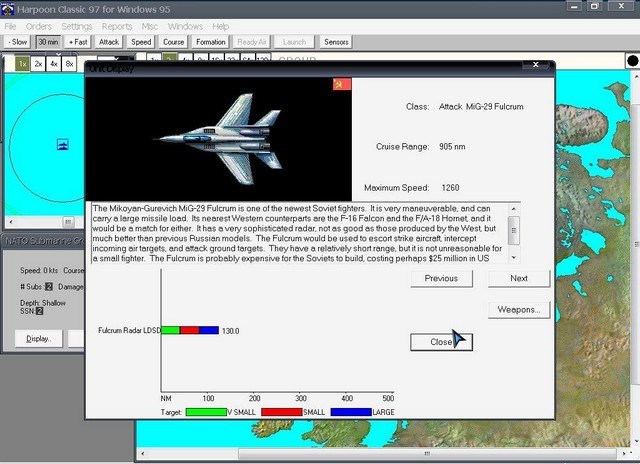Click the Attack toolbar button
640x464 pixels.
click(109, 42)
